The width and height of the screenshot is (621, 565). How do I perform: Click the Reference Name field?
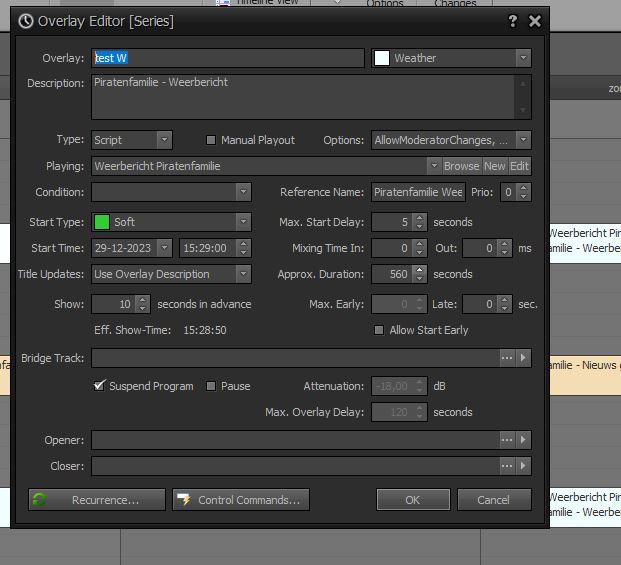(x=418, y=192)
